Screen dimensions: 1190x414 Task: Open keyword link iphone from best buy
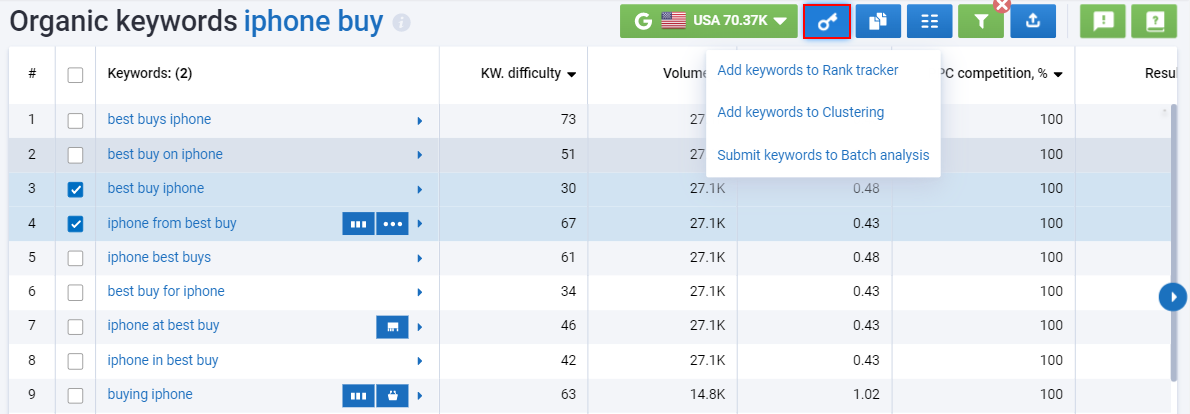point(172,224)
